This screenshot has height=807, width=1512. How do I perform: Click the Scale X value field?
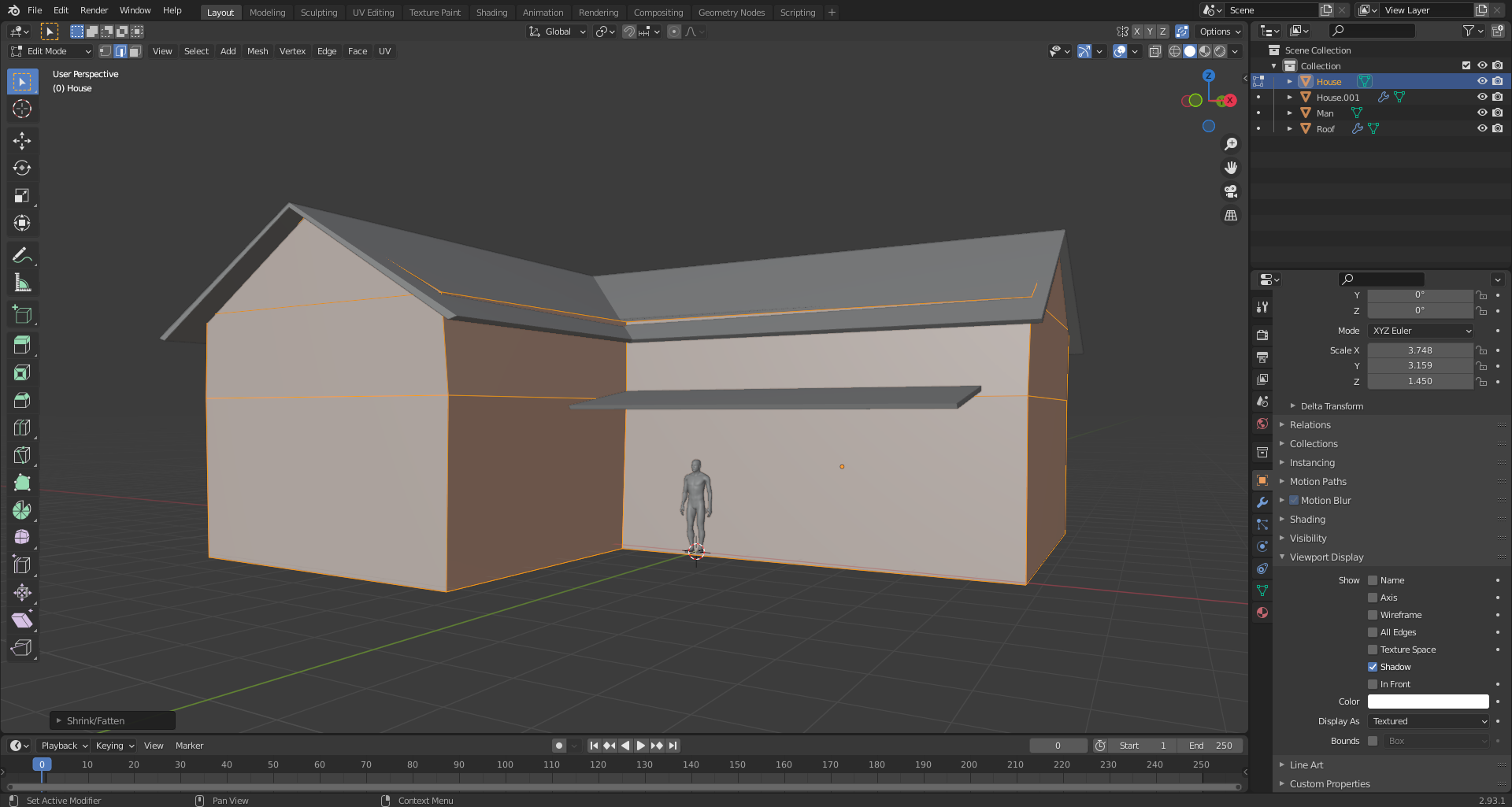pos(1421,350)
